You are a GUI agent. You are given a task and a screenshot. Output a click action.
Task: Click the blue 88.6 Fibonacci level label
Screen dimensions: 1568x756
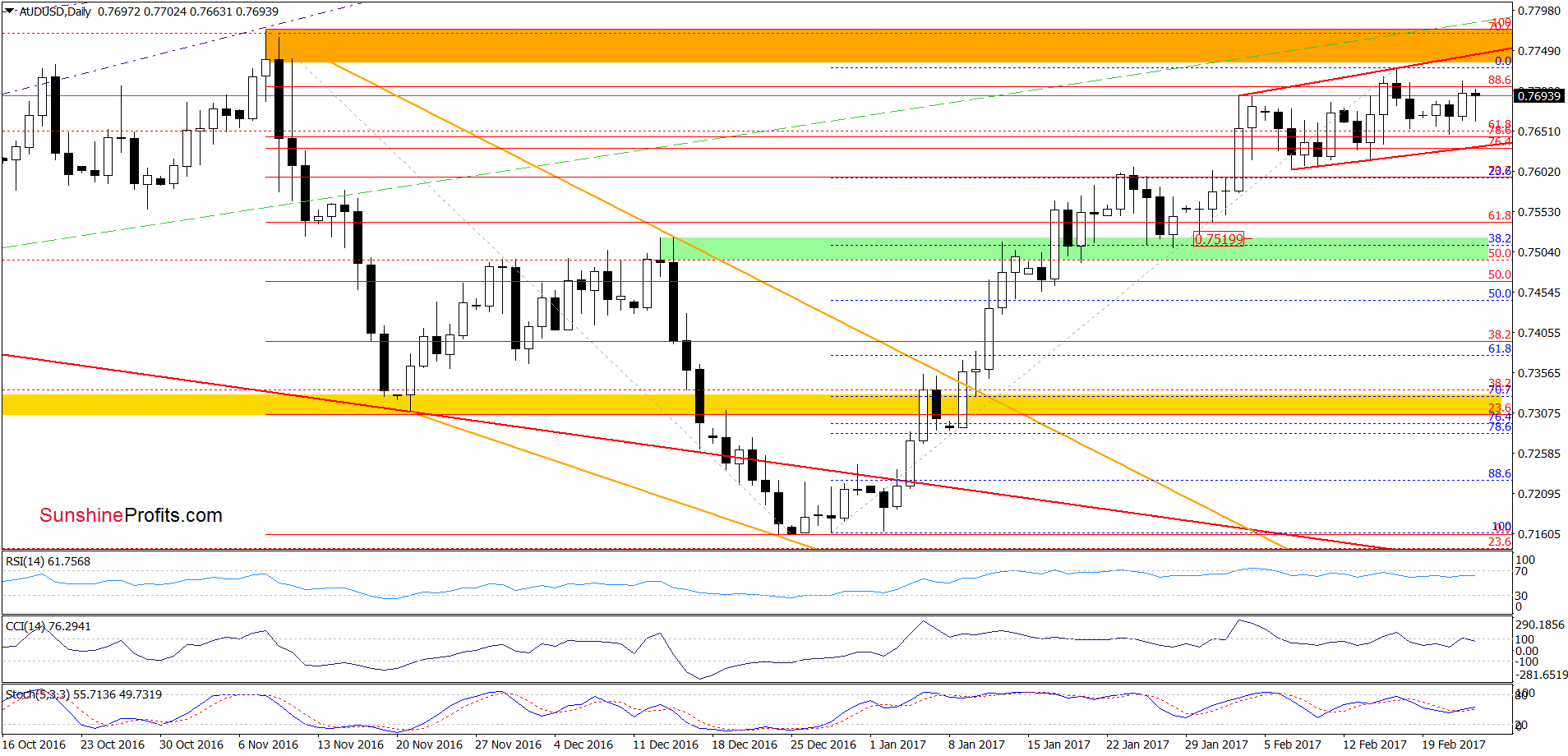tap(1499, 474)
